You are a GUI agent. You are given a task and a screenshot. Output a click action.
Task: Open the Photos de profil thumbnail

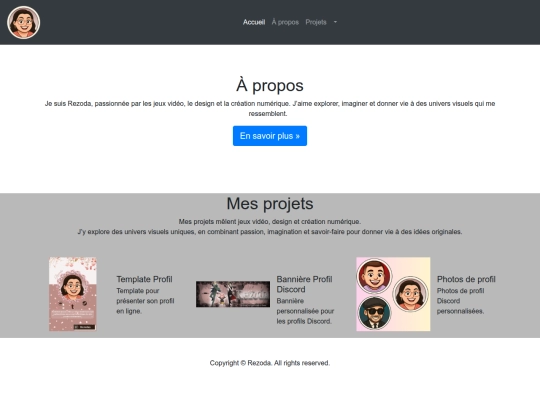393,294
